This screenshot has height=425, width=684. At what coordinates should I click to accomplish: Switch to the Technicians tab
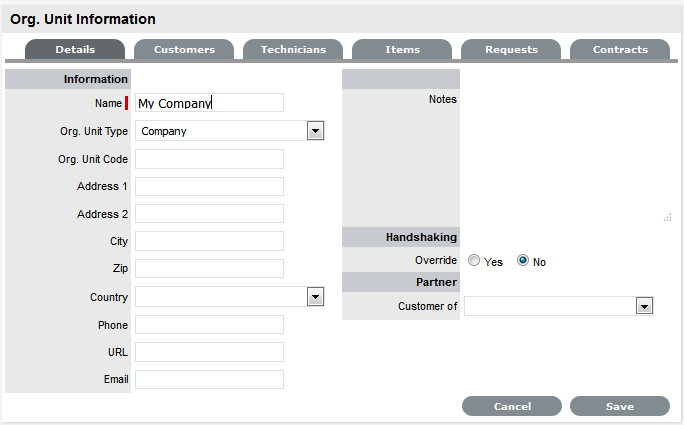(292, 49)
